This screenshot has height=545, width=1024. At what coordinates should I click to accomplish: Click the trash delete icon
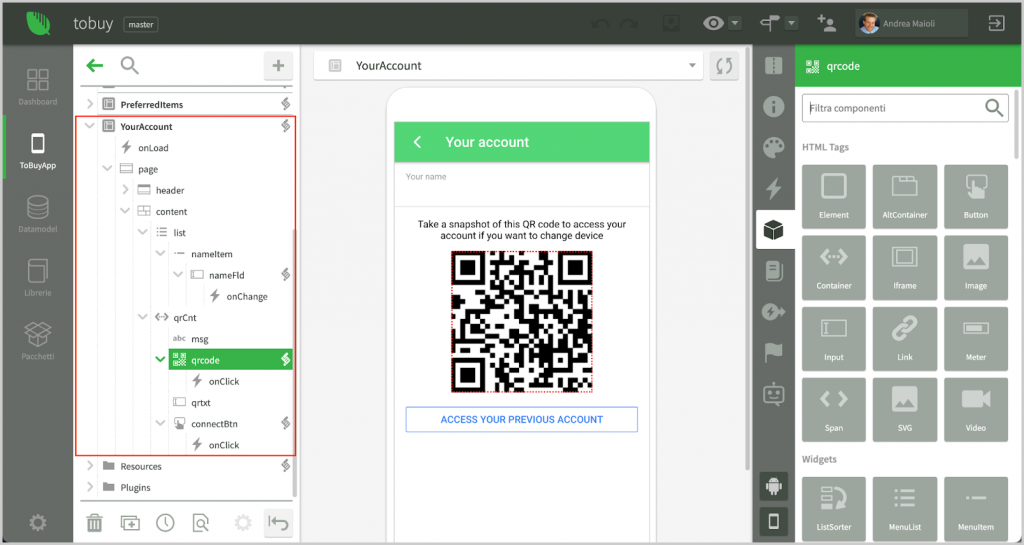[95, 523]
